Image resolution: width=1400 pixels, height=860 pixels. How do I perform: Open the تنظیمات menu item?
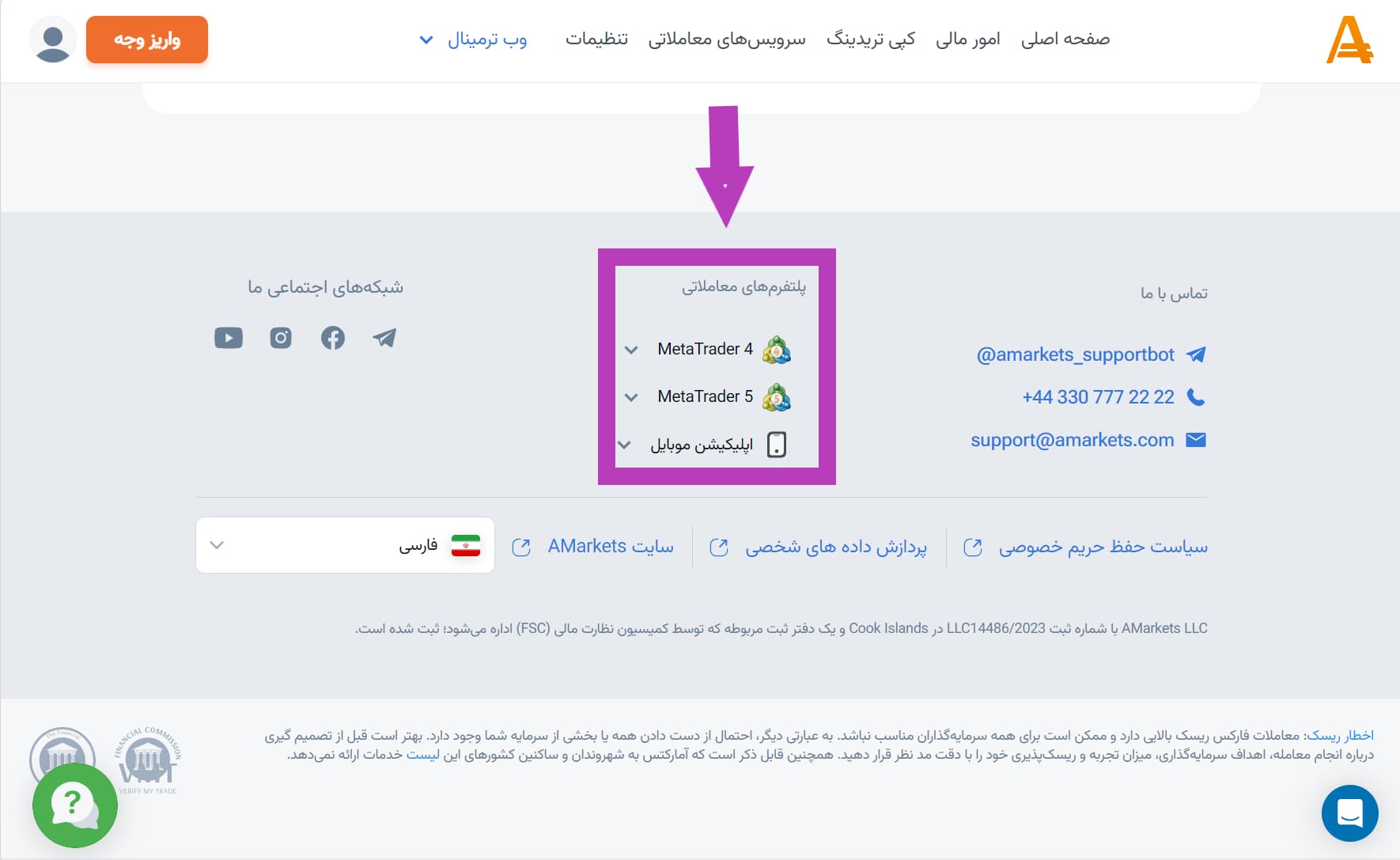coord(596,39)
